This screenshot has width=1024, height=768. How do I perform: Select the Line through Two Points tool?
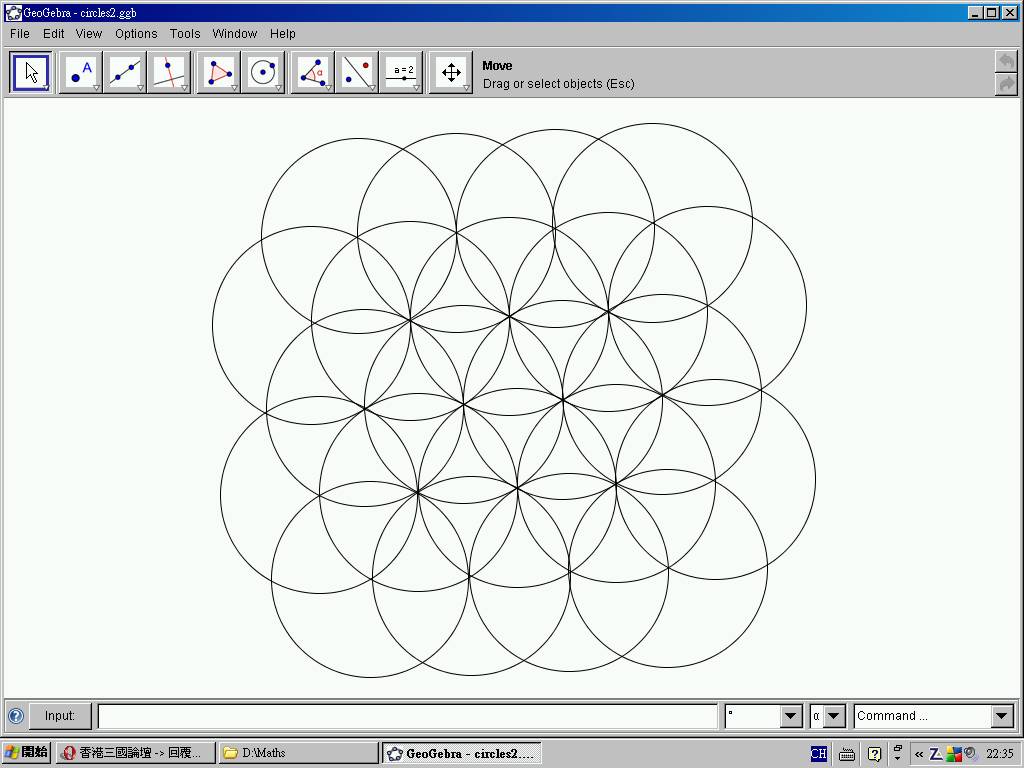tap(125, 72)
